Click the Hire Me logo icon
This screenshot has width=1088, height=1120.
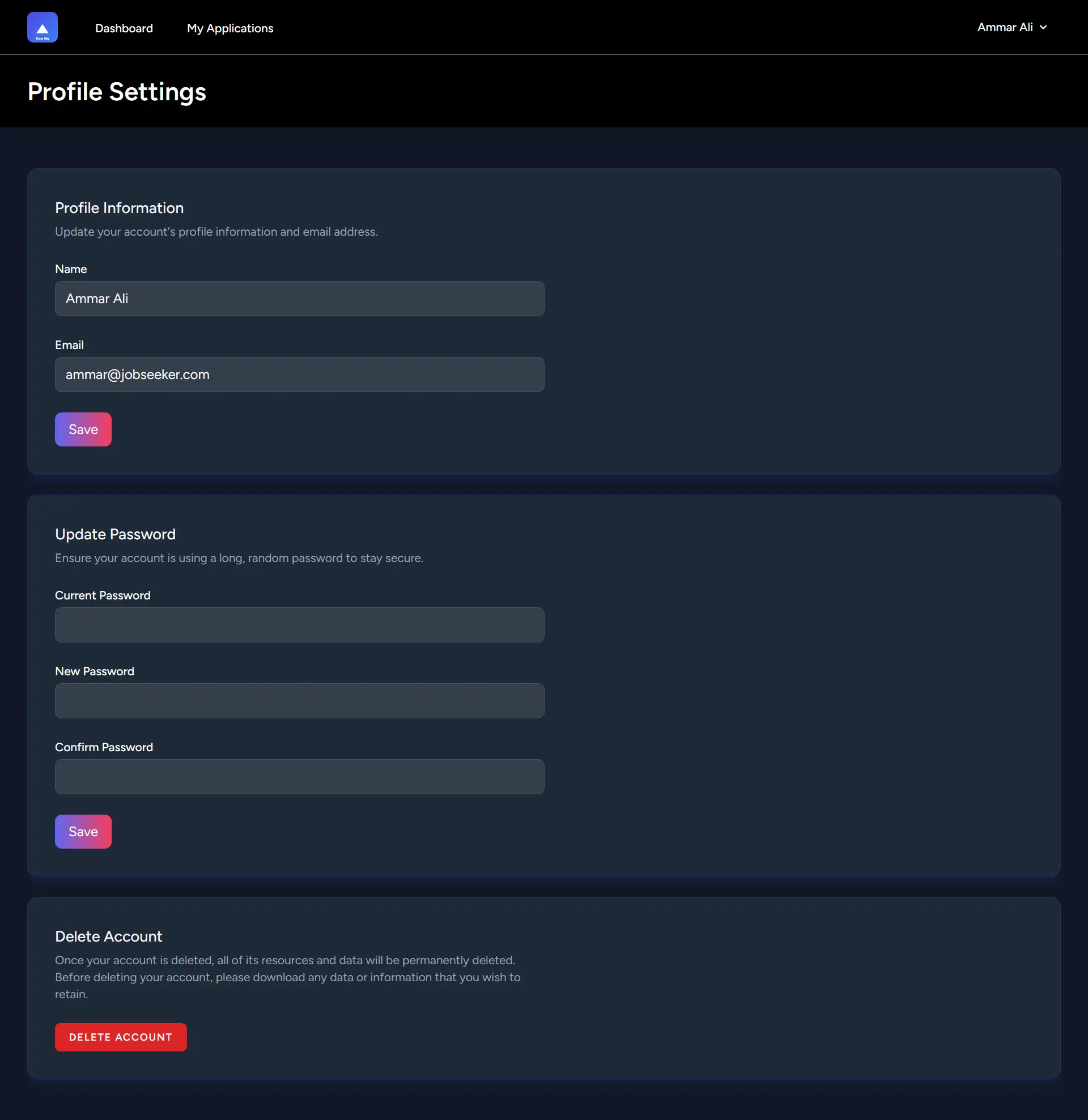click(42, 27)
